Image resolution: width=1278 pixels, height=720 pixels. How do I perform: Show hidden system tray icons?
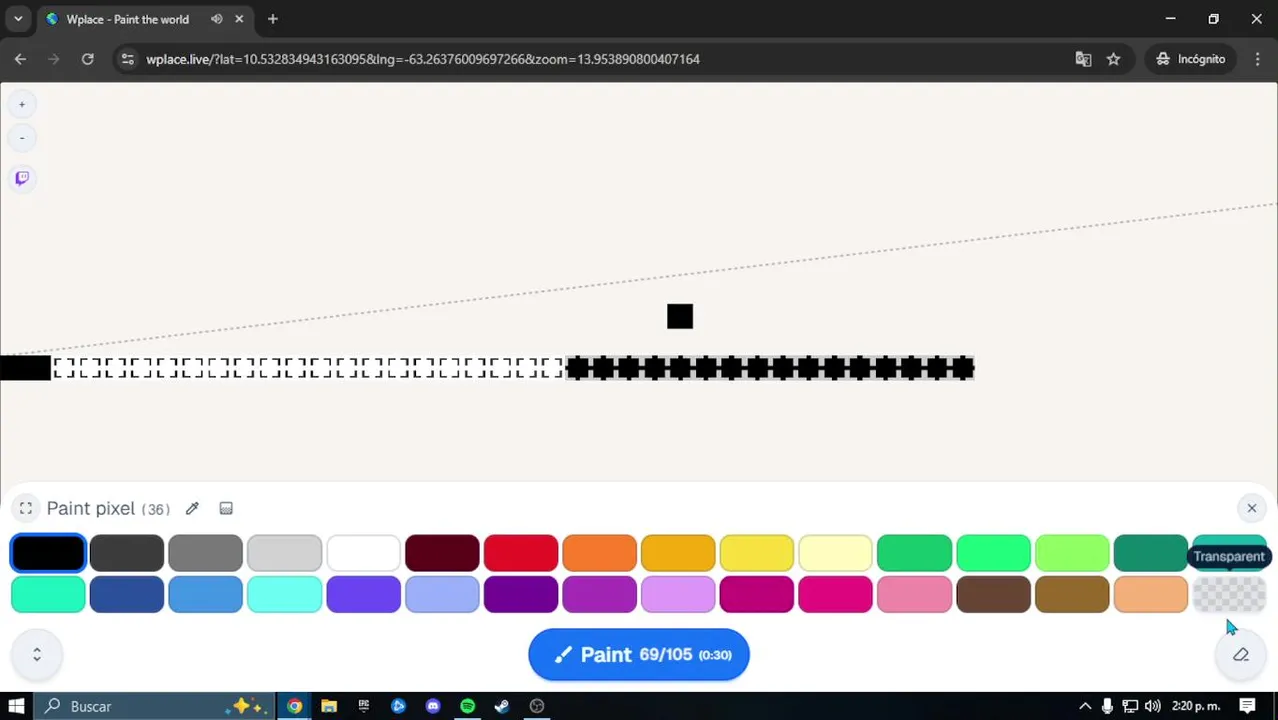1085,706
